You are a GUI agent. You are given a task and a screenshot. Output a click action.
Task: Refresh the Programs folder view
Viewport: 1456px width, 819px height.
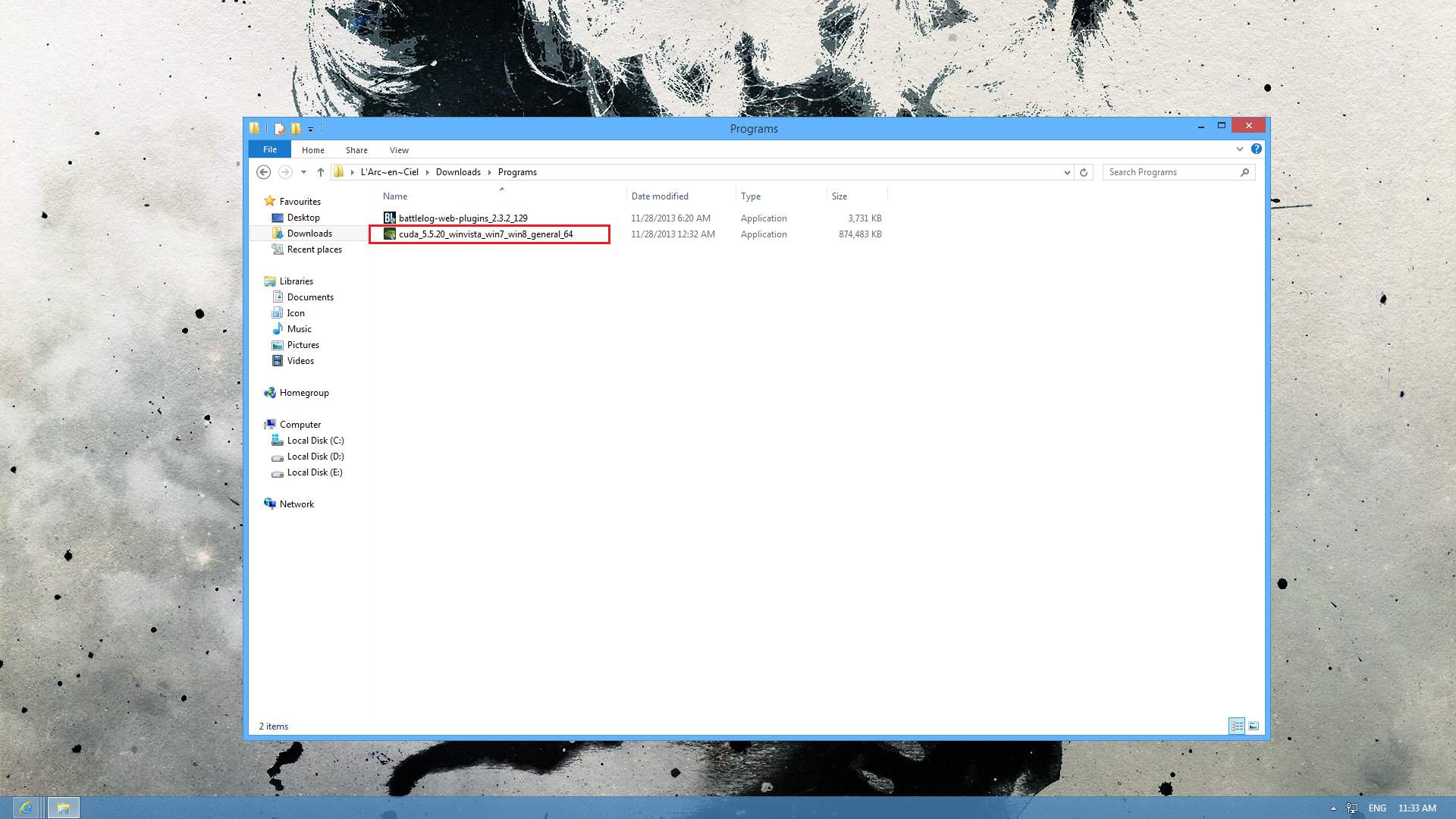[x=1084, y=172]
